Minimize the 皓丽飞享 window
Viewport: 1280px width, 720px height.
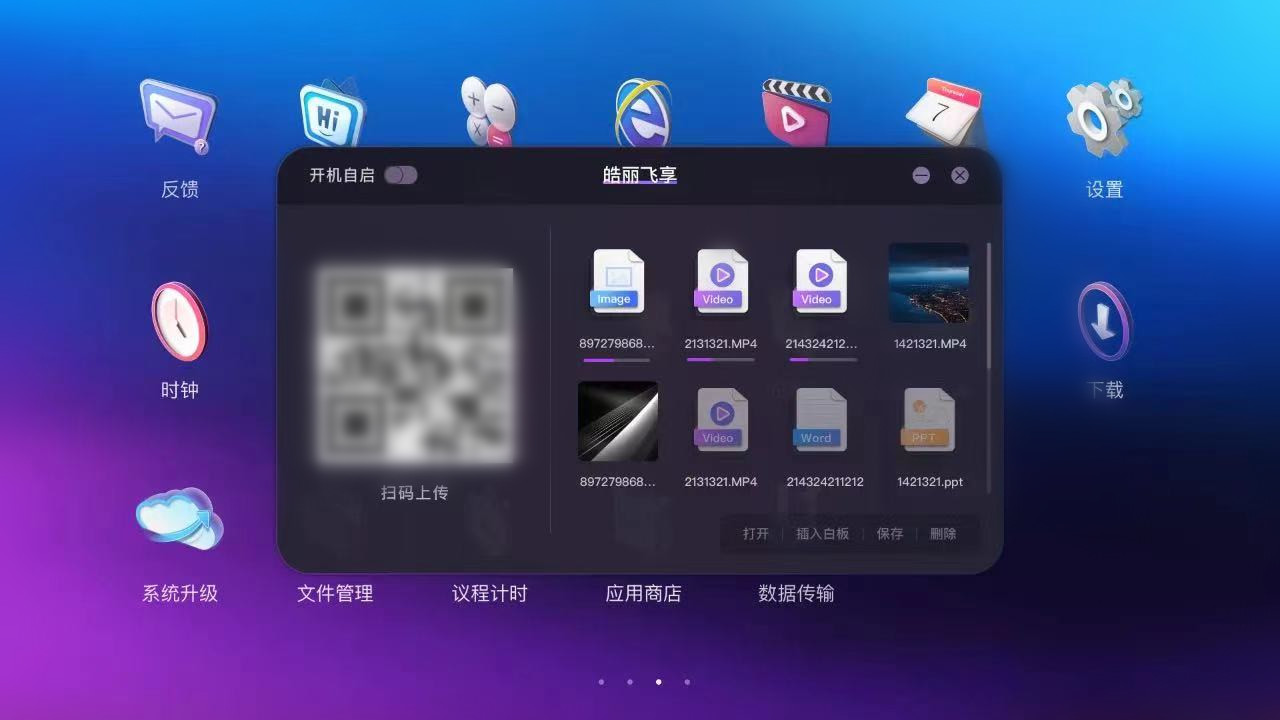(921, 175)
